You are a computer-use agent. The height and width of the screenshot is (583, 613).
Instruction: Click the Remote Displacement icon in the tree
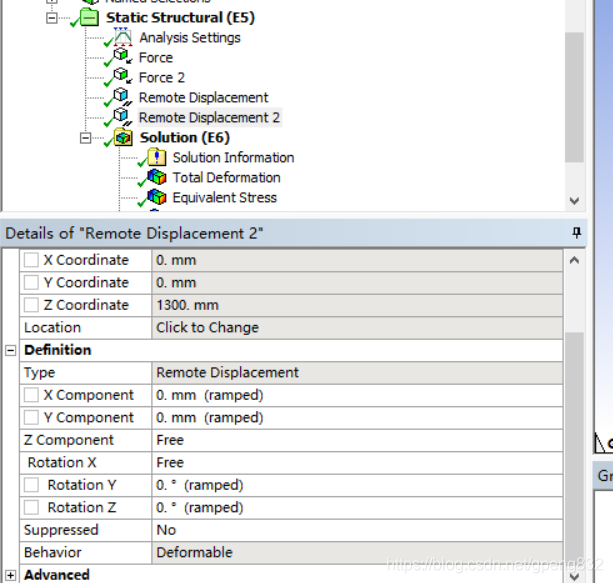pyautogui.click(x=123, y=97)
